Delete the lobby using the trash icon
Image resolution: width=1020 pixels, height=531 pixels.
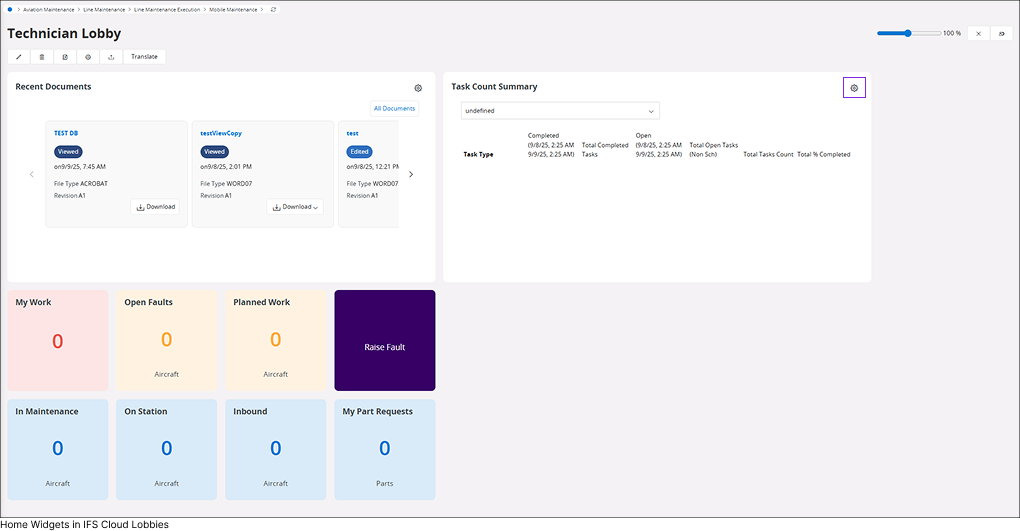[42, 57]
